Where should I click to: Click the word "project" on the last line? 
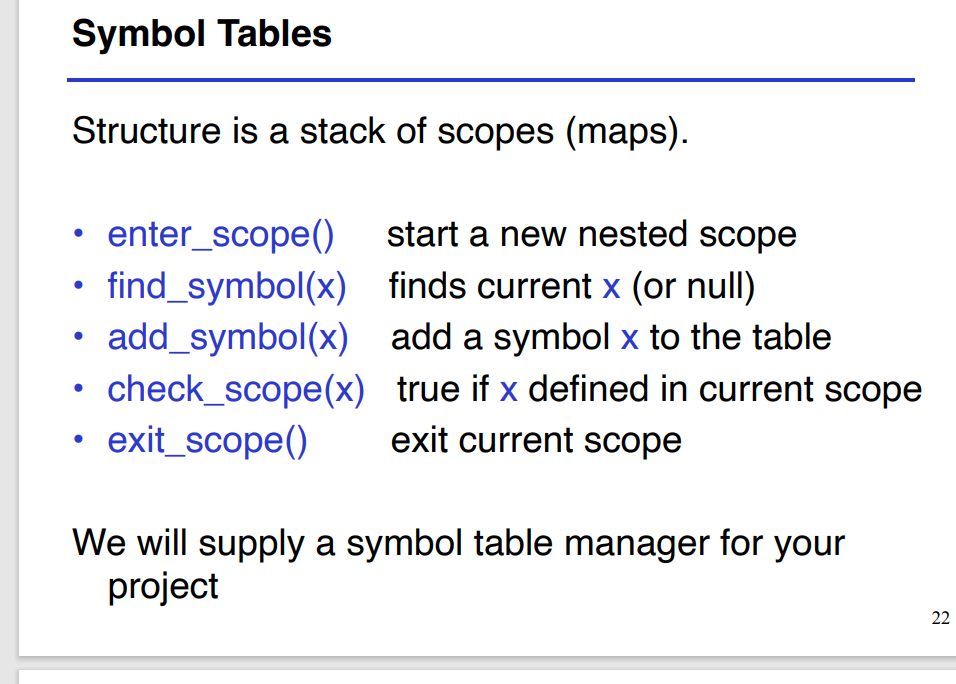coord(163,586)
